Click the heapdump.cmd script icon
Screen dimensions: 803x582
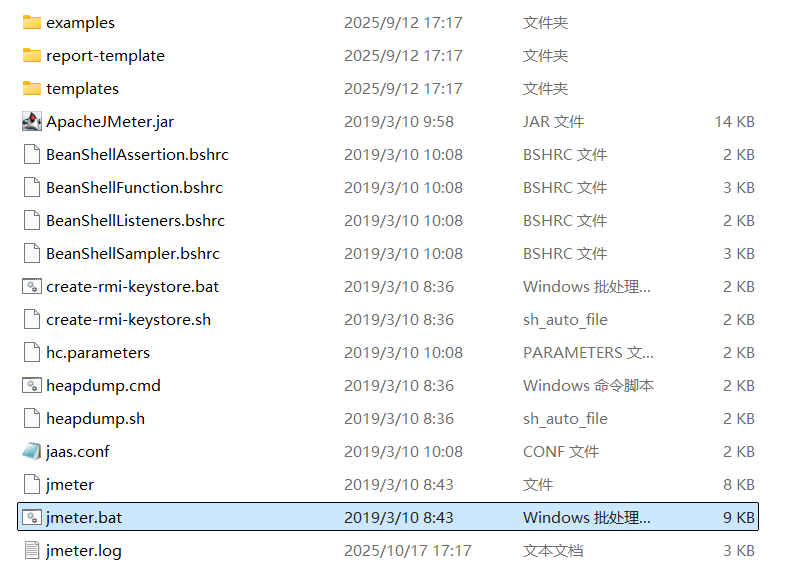[31, 385]
